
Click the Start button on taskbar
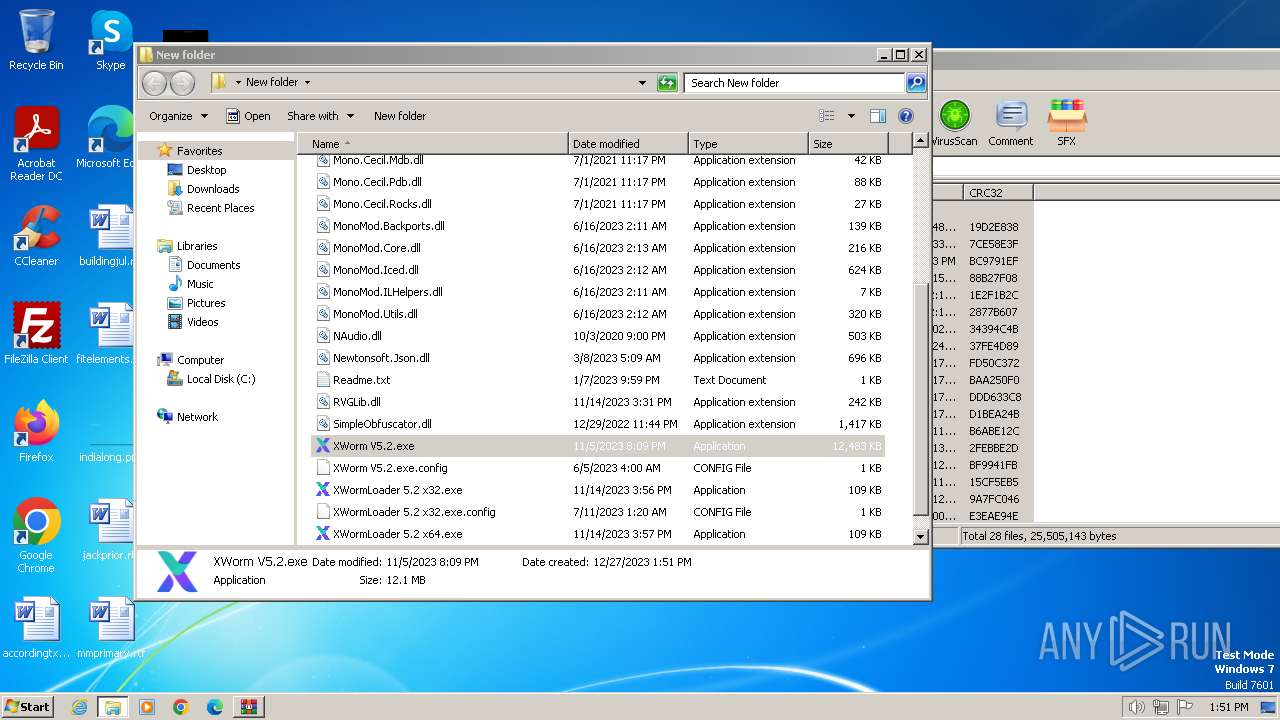pos(28,707)
